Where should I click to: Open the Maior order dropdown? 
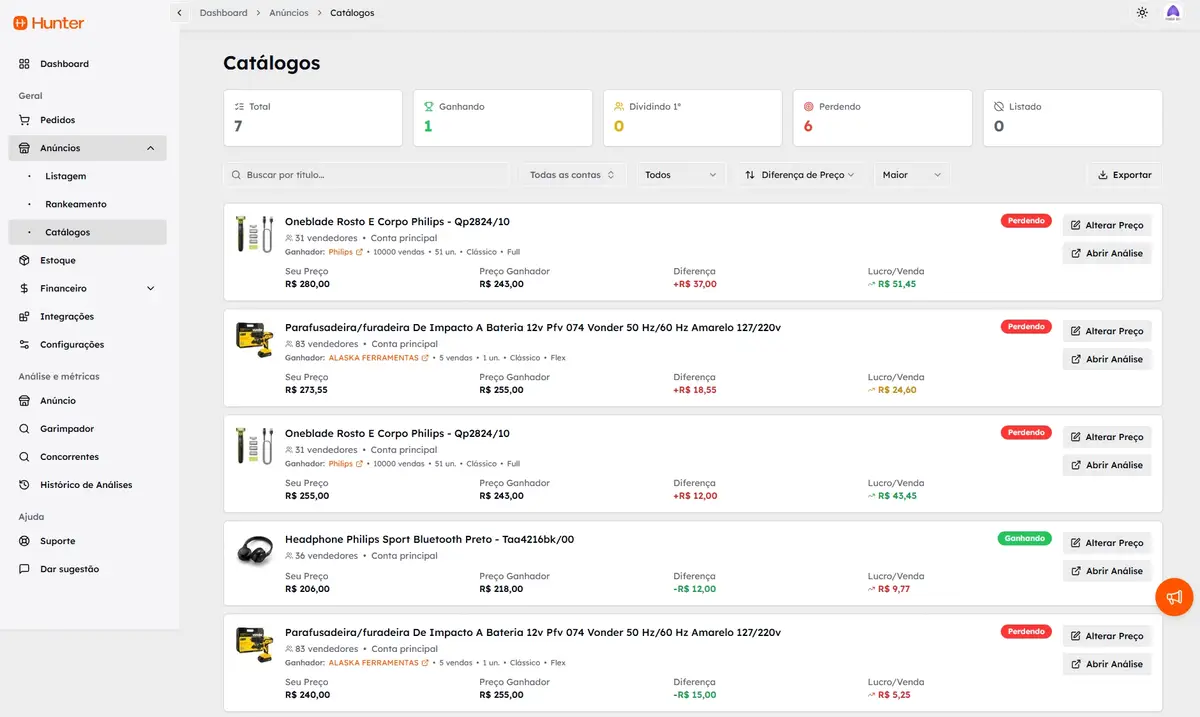(x=911, y=175)
